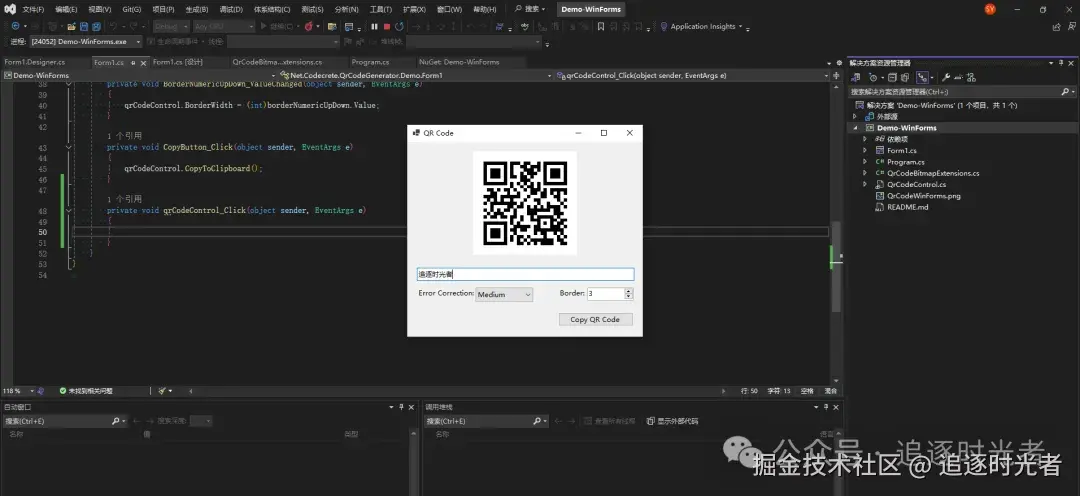Image resolution: width=1080 pixels, height=496 pixels.
Task: Click the editor split window icon
Action: [x=836, y=76]
